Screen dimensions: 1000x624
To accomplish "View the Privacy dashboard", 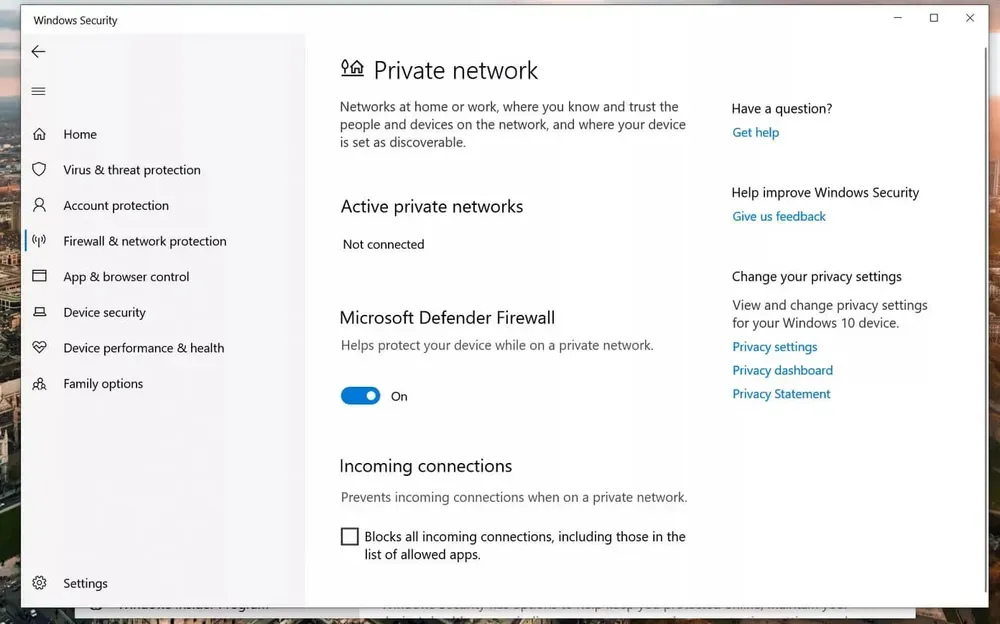I will [x=782, y=370].
